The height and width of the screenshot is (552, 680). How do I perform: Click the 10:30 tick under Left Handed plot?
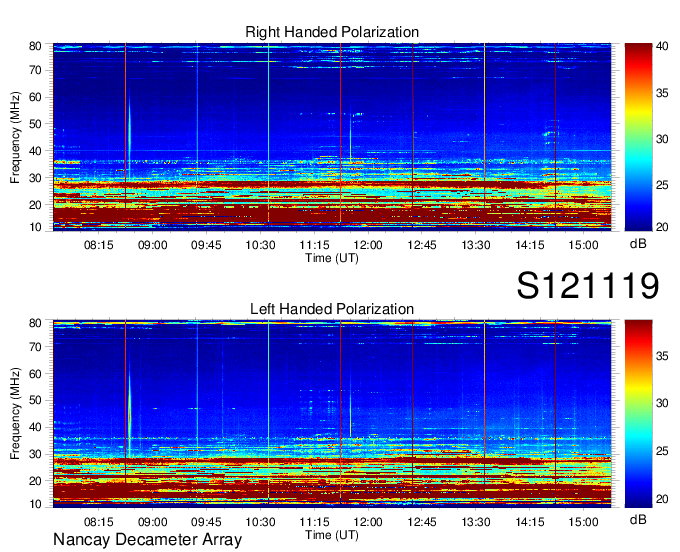tap(260, 522)
